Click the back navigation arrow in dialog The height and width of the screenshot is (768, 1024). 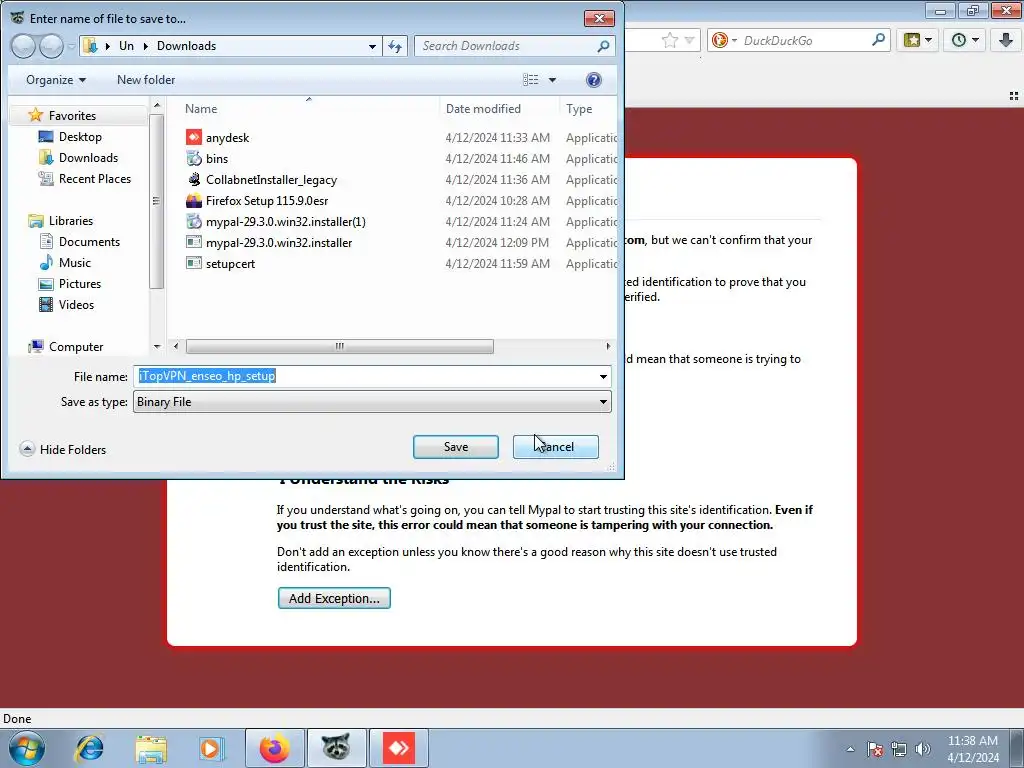(24, 46)
